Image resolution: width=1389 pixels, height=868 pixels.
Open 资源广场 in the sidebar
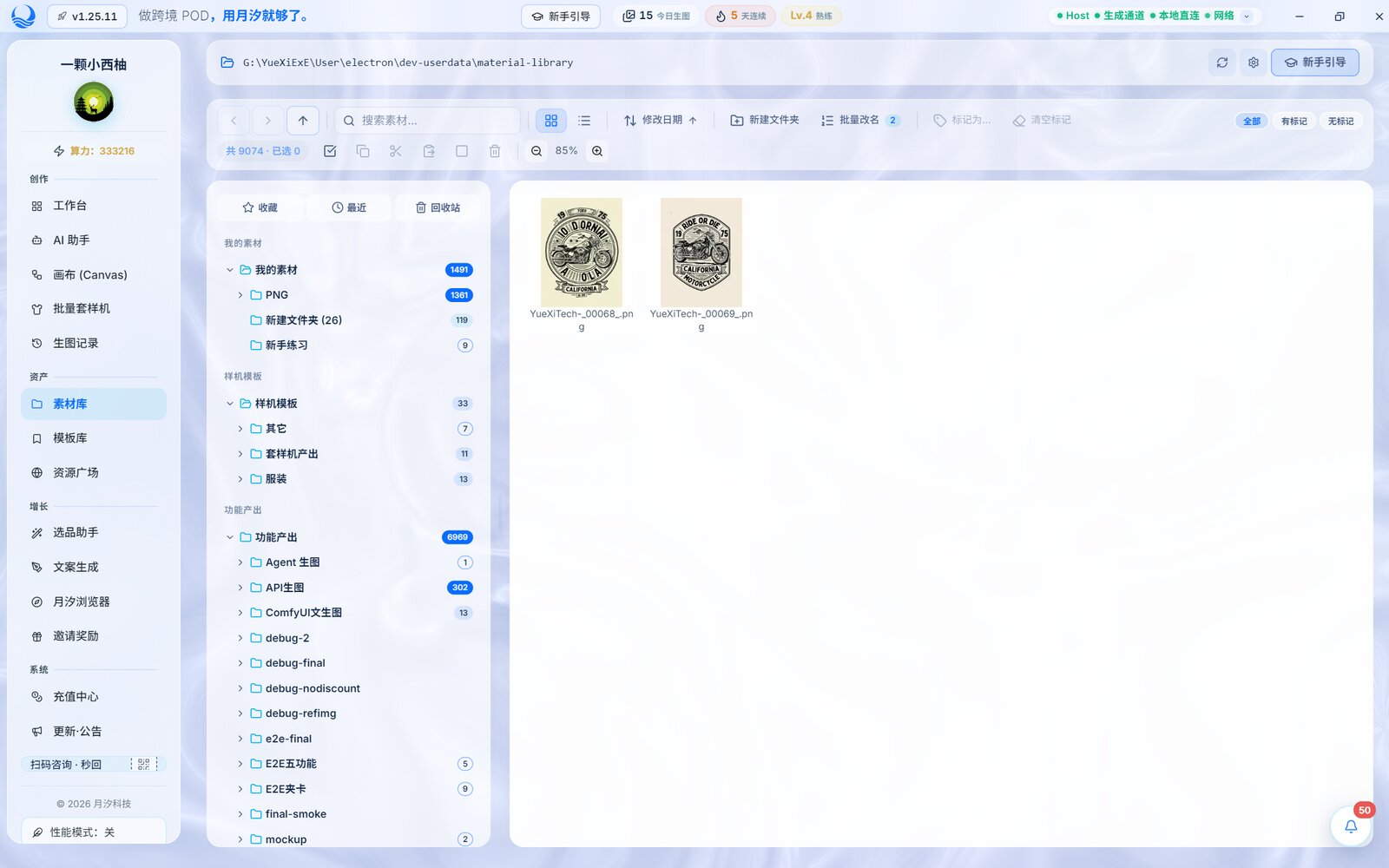94,472
